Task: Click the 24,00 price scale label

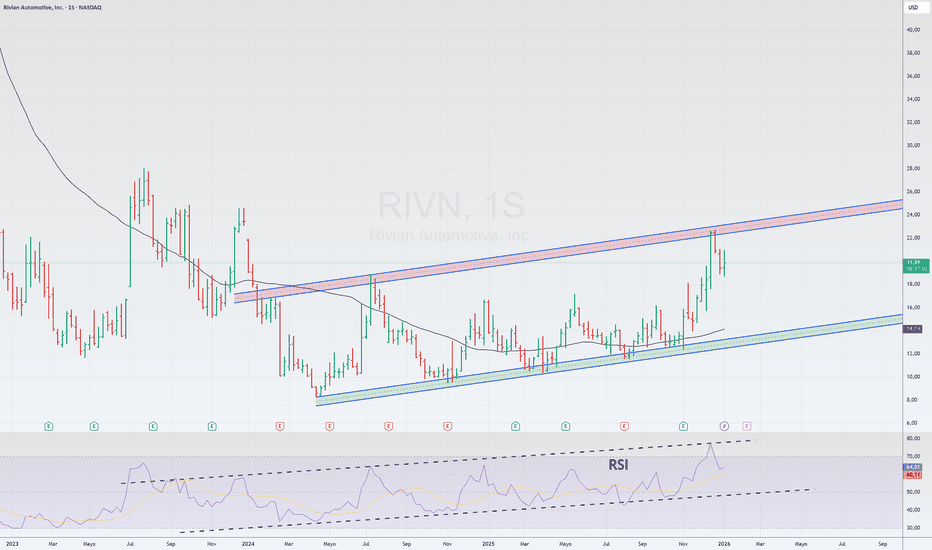Action: (913, 215)
